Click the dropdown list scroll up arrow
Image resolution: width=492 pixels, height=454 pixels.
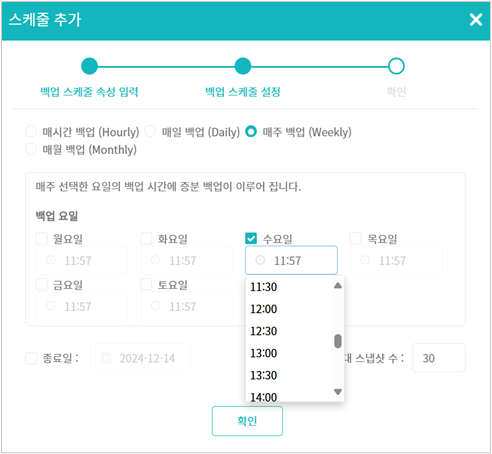coord(338,285)
